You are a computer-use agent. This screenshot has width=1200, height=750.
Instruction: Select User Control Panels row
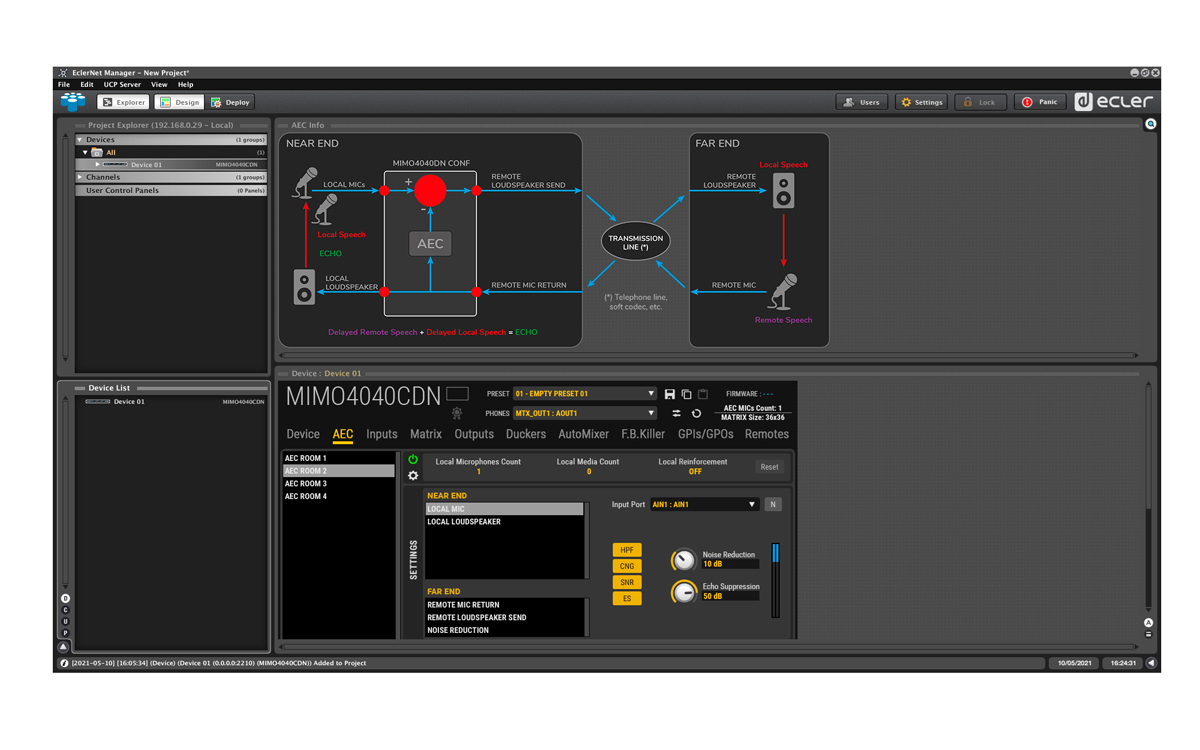[171, 190]
